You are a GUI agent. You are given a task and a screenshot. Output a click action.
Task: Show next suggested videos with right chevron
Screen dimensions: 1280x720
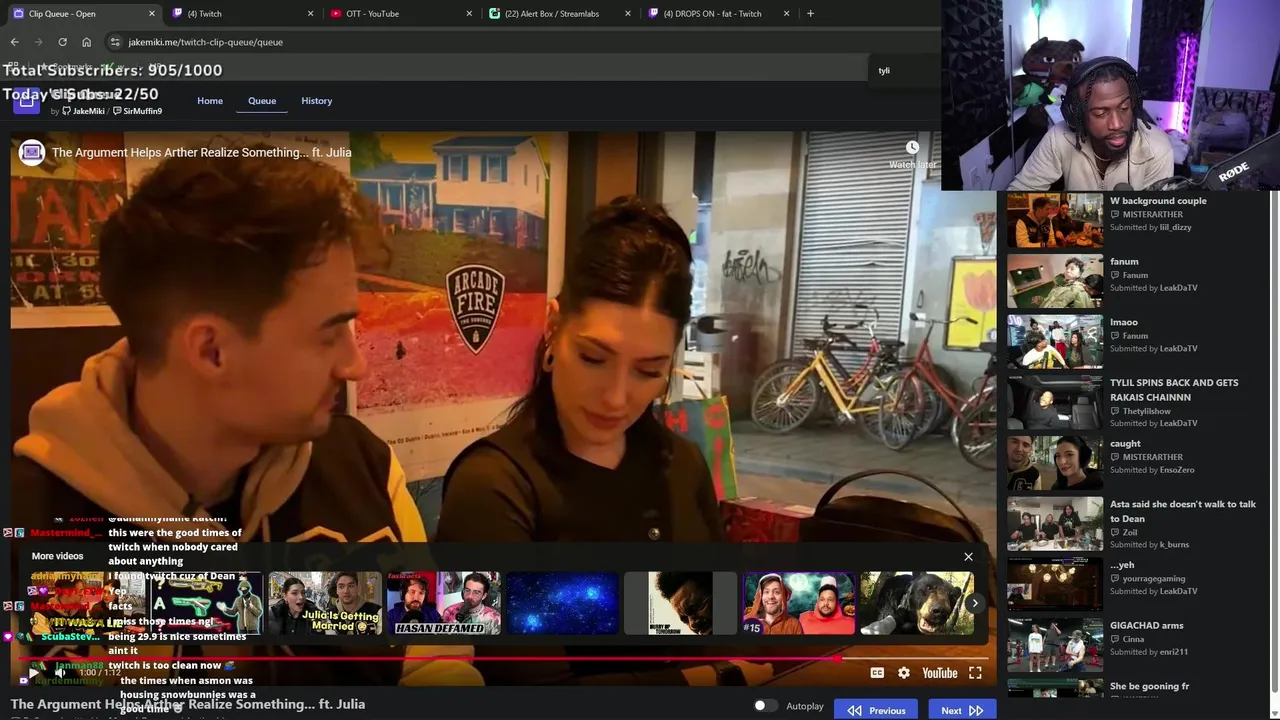click(x=975, y=603)
